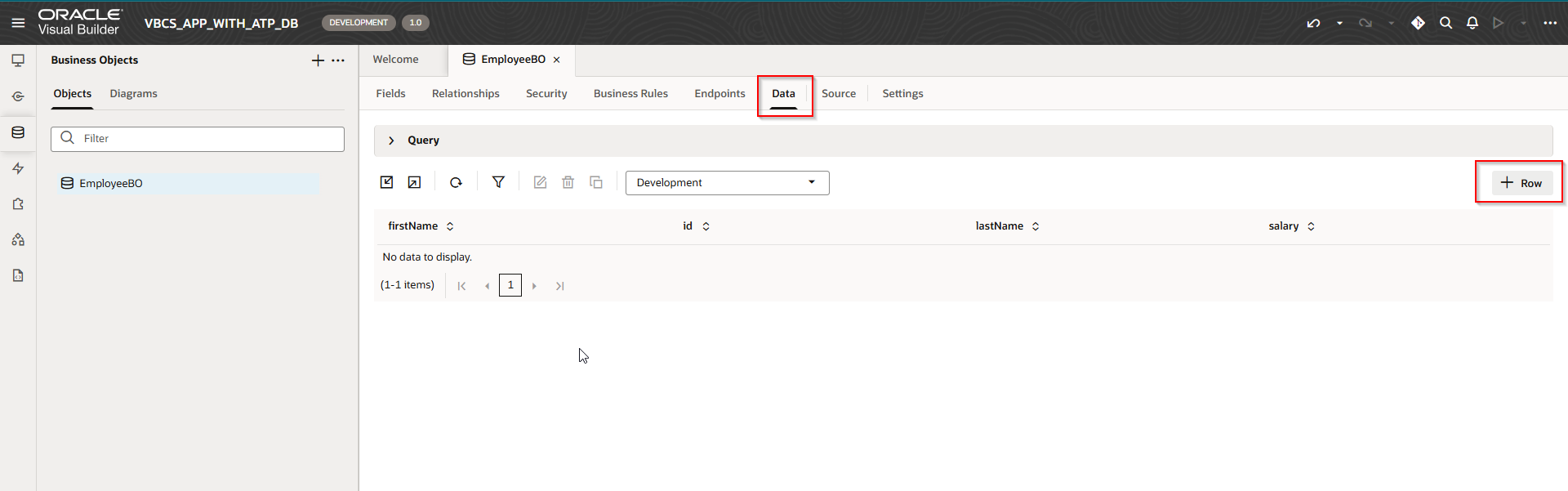Click the + Row button
Viewport: 1568px width, 491px height.
tap(1521, 183)
